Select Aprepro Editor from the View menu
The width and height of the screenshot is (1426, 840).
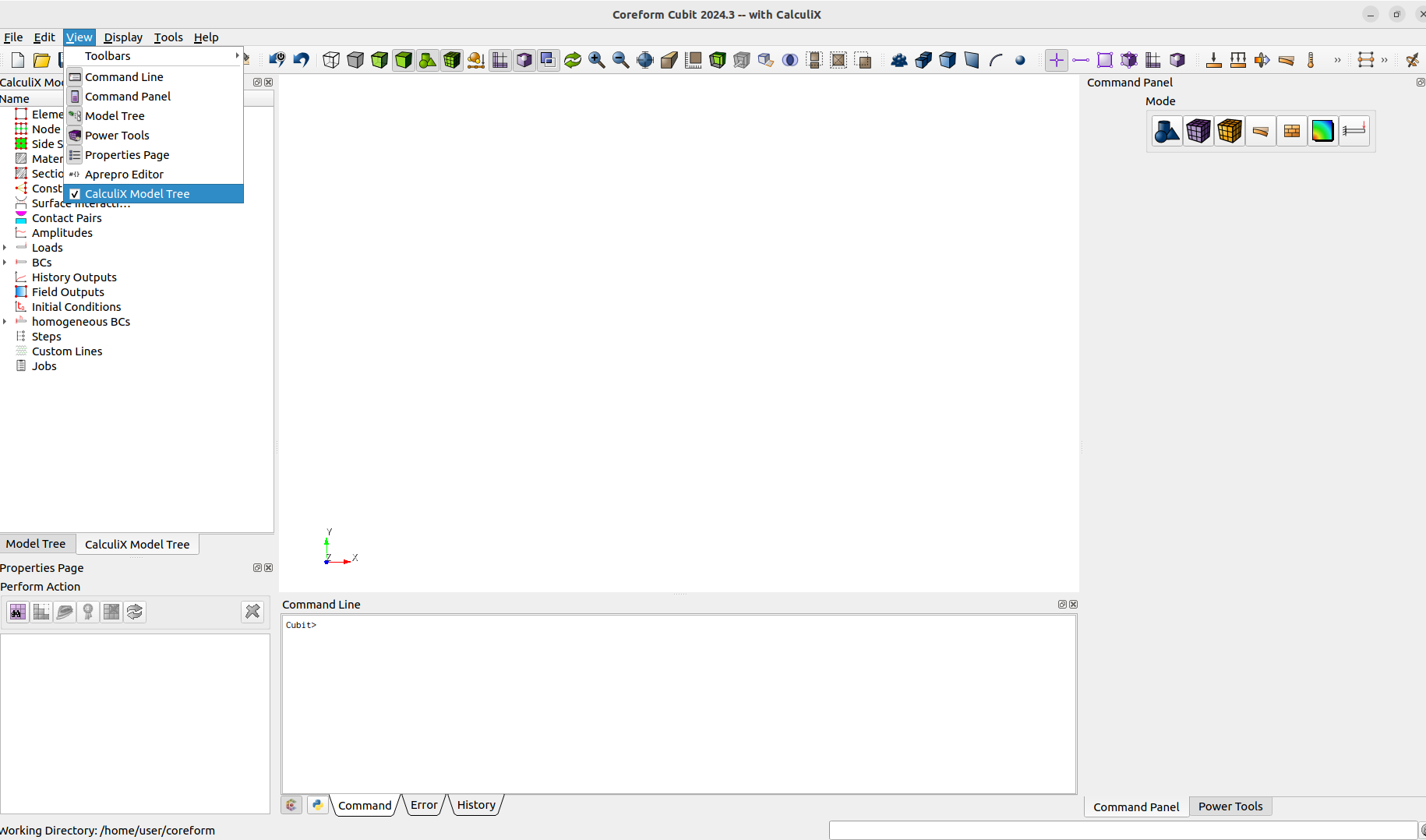[125, 174]
